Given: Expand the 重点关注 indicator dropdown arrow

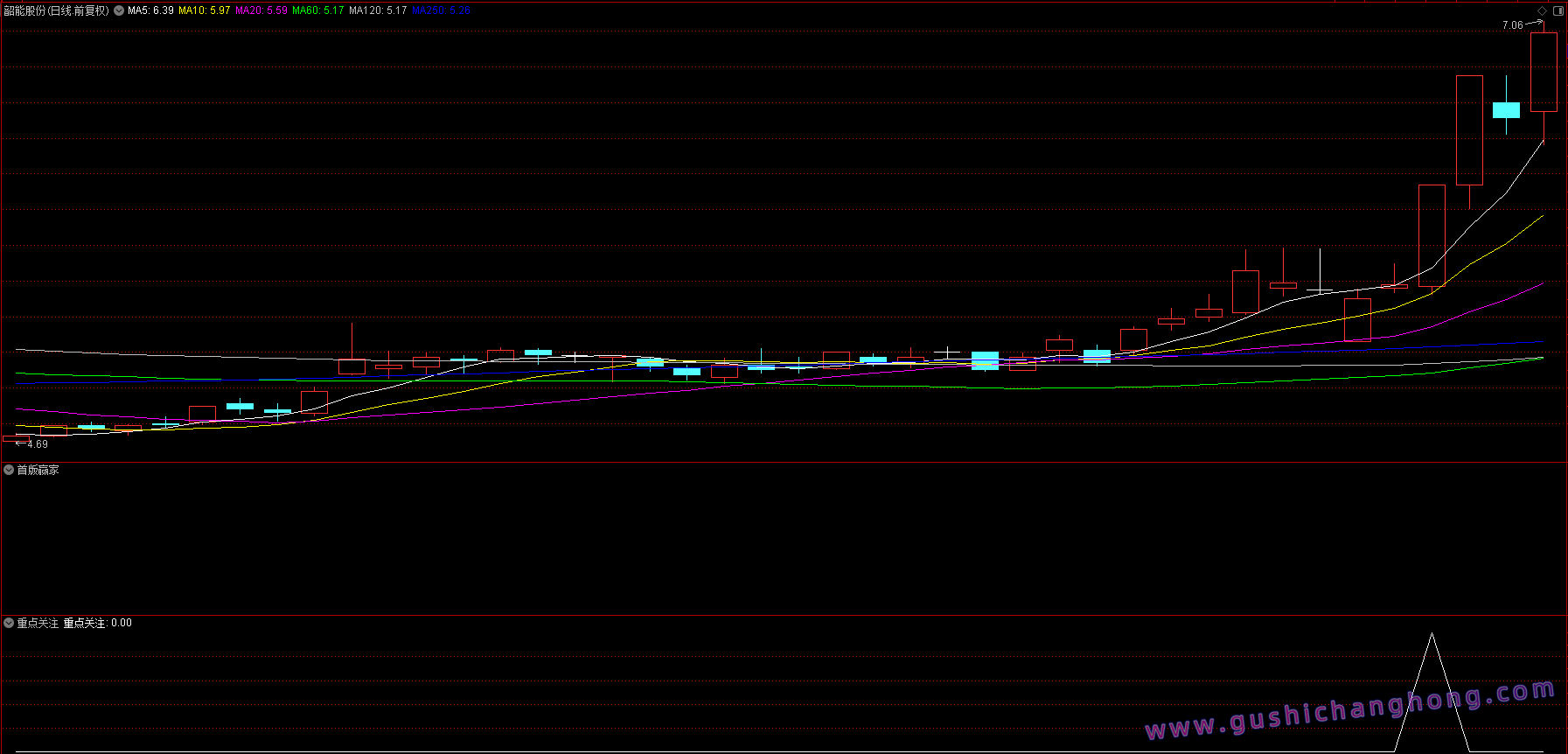Looking at the screenshot, I should click(9, 623).
